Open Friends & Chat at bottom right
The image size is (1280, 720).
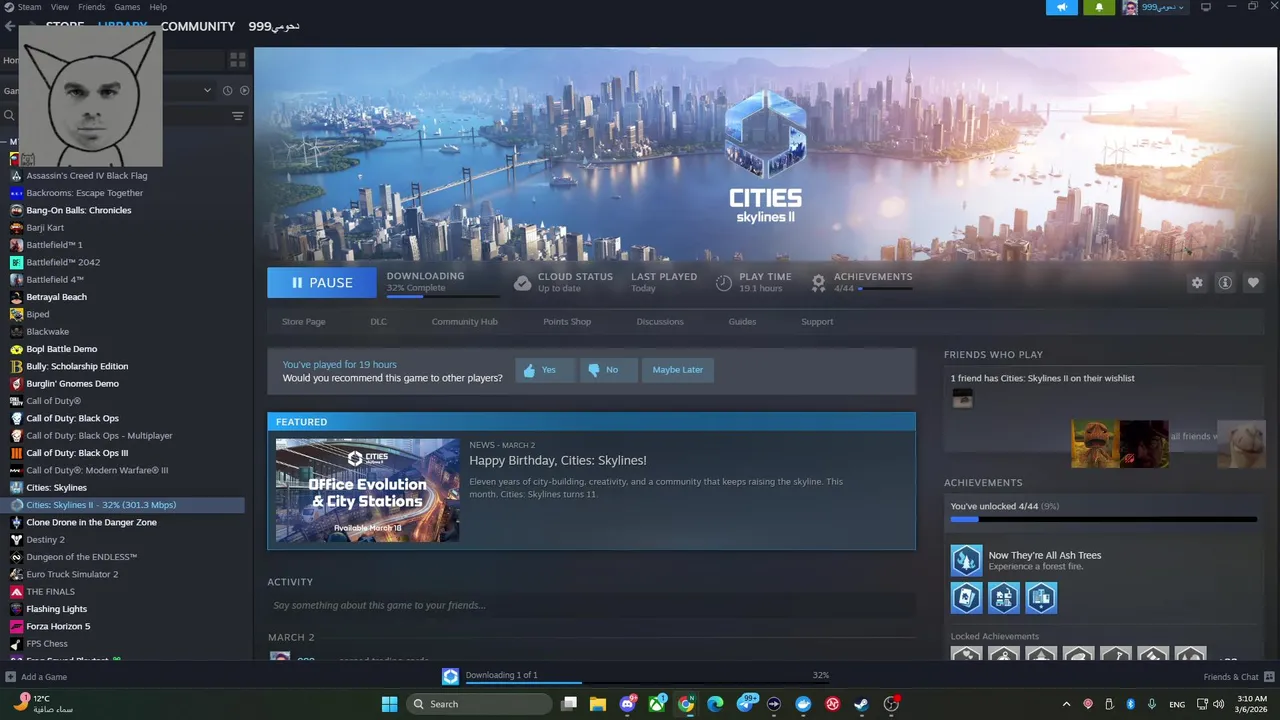1238,677
